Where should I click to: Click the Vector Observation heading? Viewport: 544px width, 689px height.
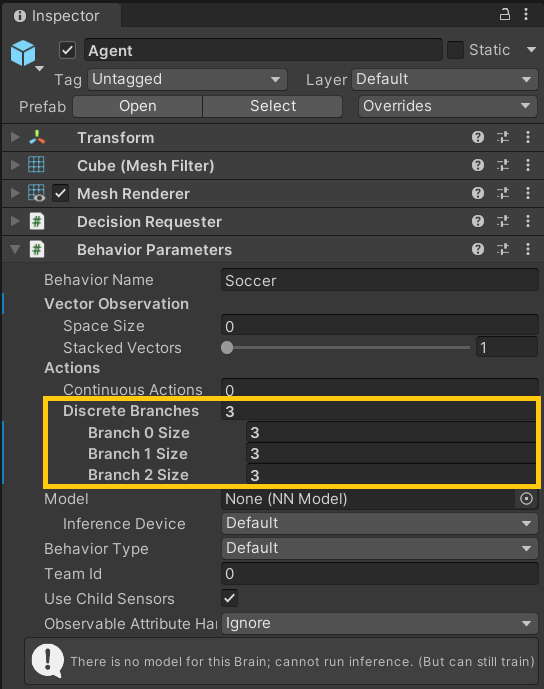point(116,304)
